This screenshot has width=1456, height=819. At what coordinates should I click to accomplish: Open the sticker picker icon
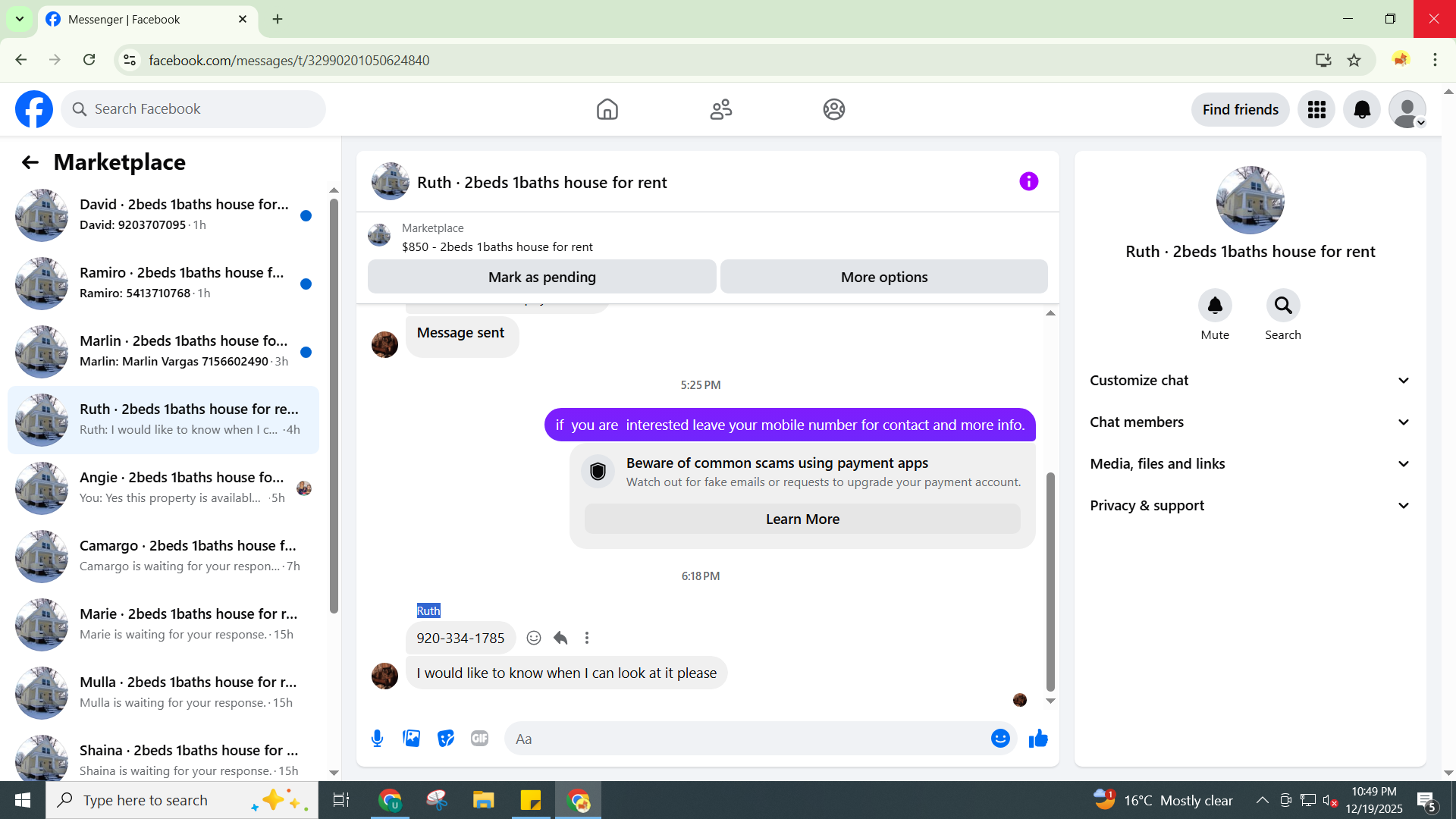[446, 739]
